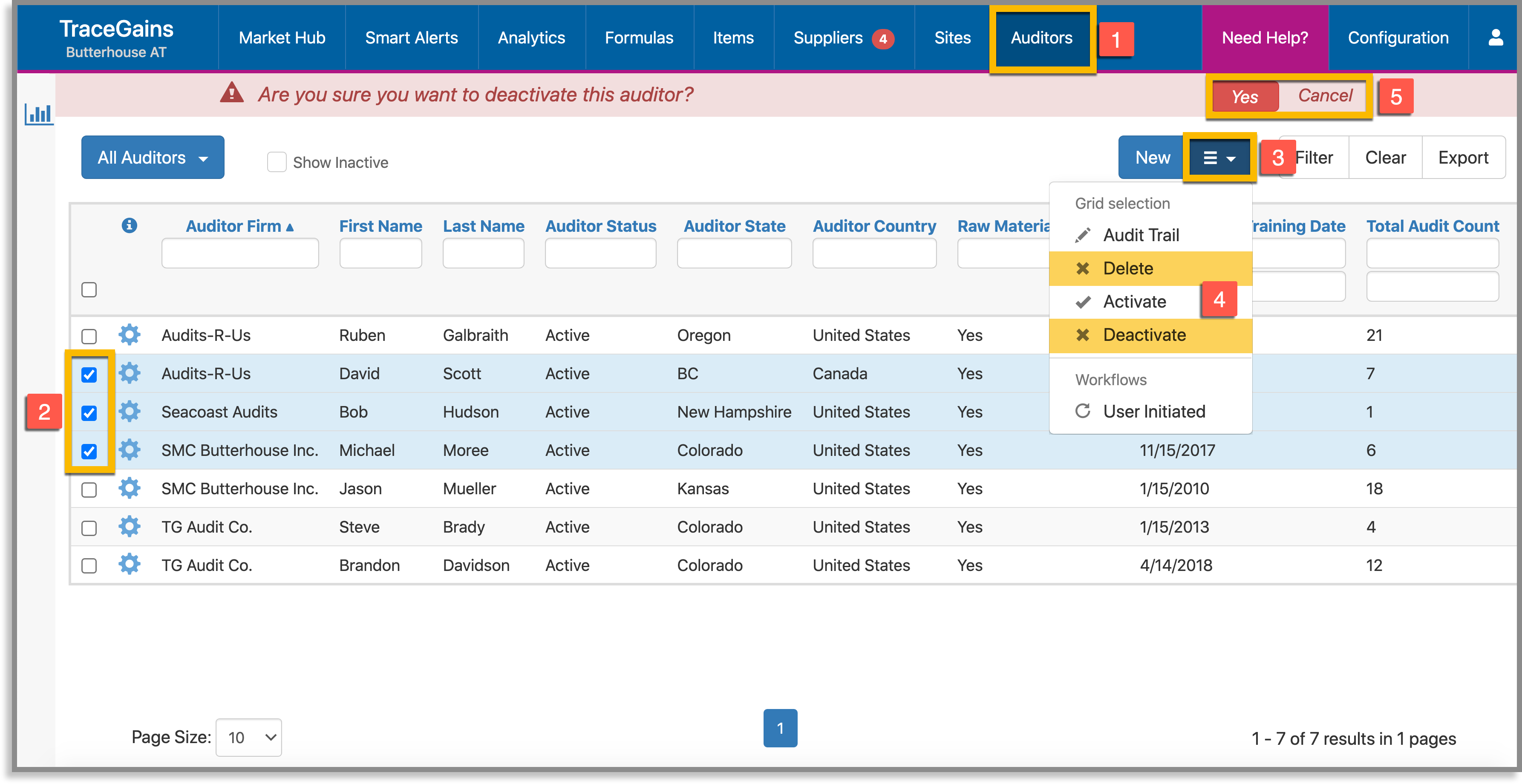This screenshot has width=1522, height=784.
Task: Open gear menu for Steve Brady row
Action: pos(130,526)
